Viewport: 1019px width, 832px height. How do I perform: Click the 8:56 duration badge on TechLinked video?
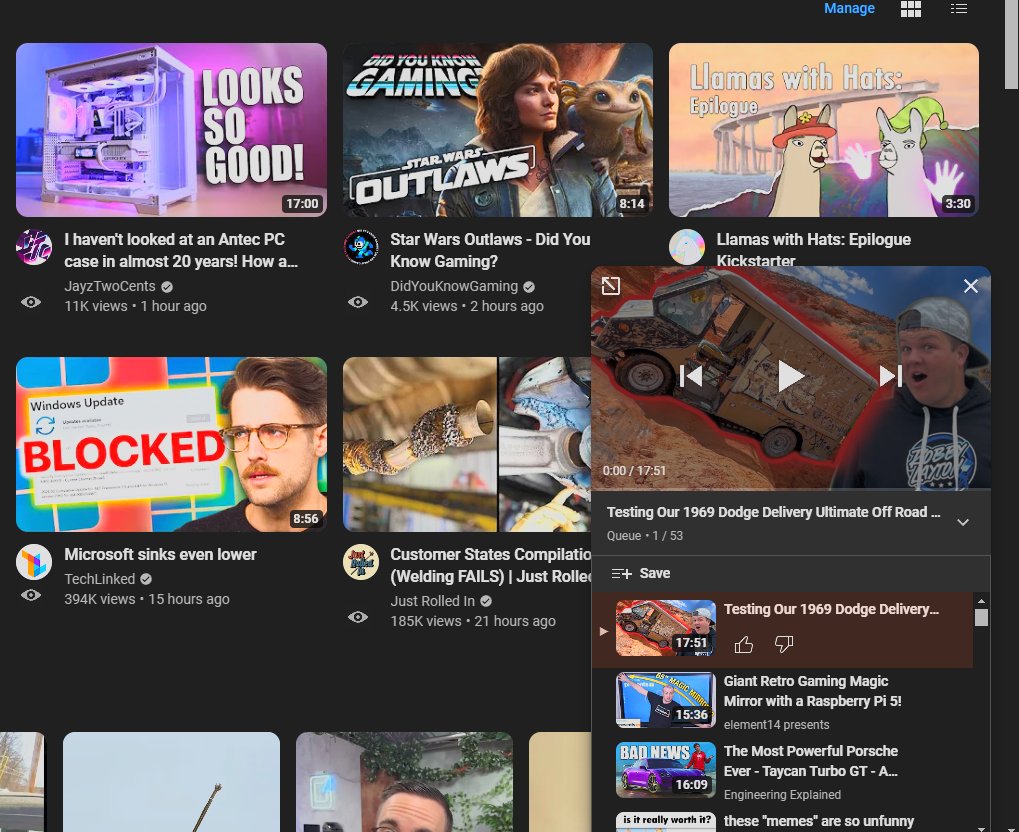click(305, 518)
